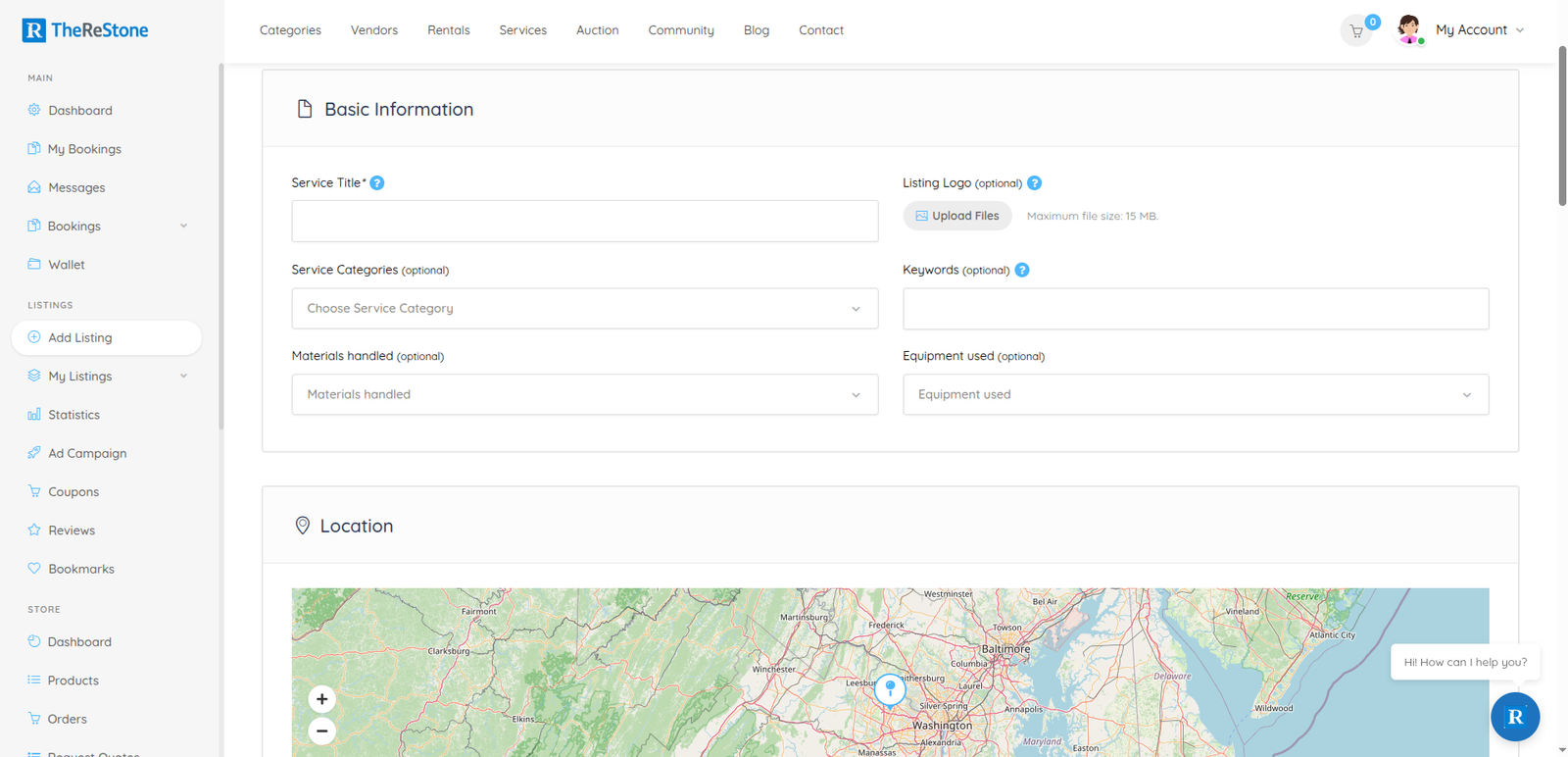Click the Reviews star icon
Screen dimensions: 1568x757
coord(34,530)
